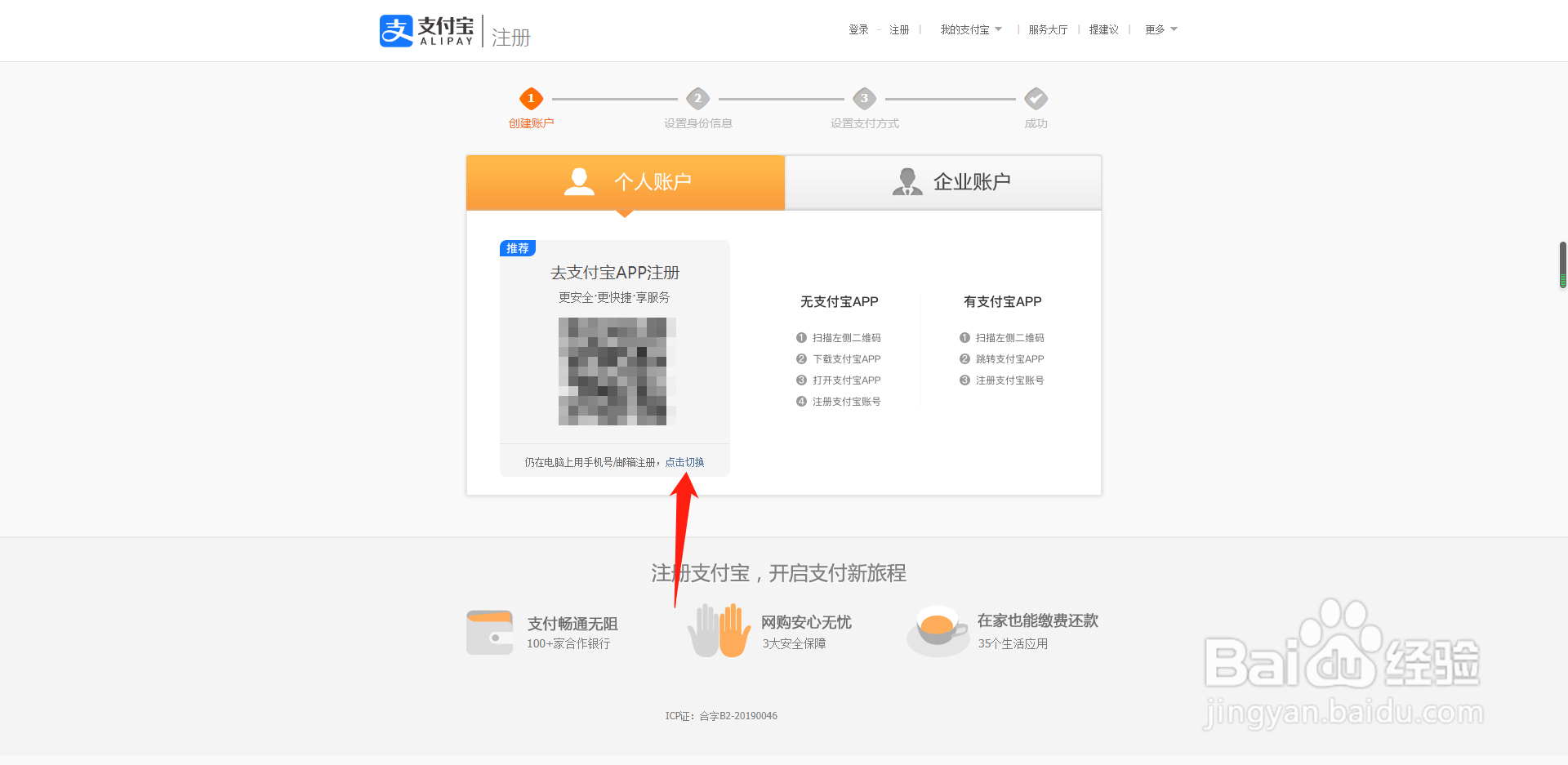Click the 注册 link in top navigation

[x=899, y=29]
